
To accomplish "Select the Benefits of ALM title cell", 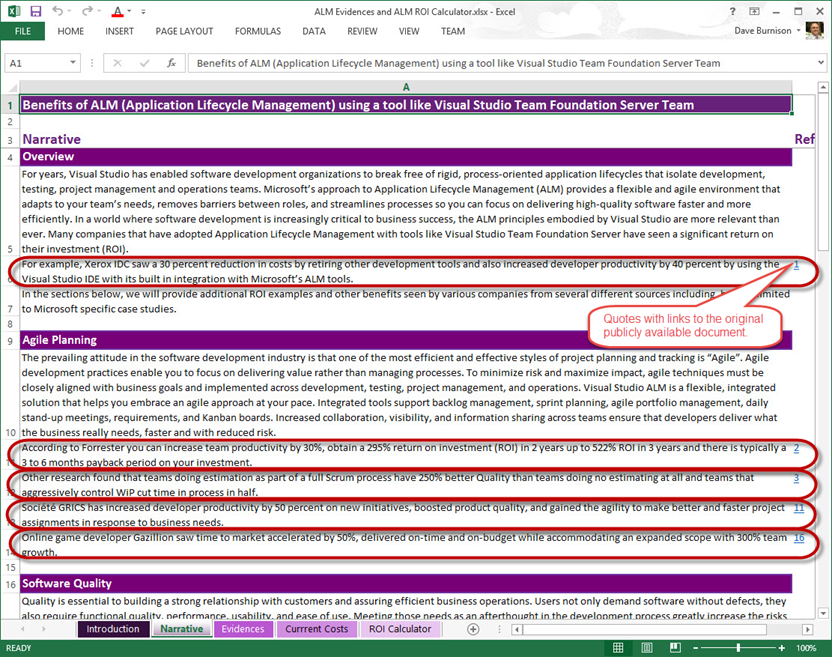I will [406, 105].
